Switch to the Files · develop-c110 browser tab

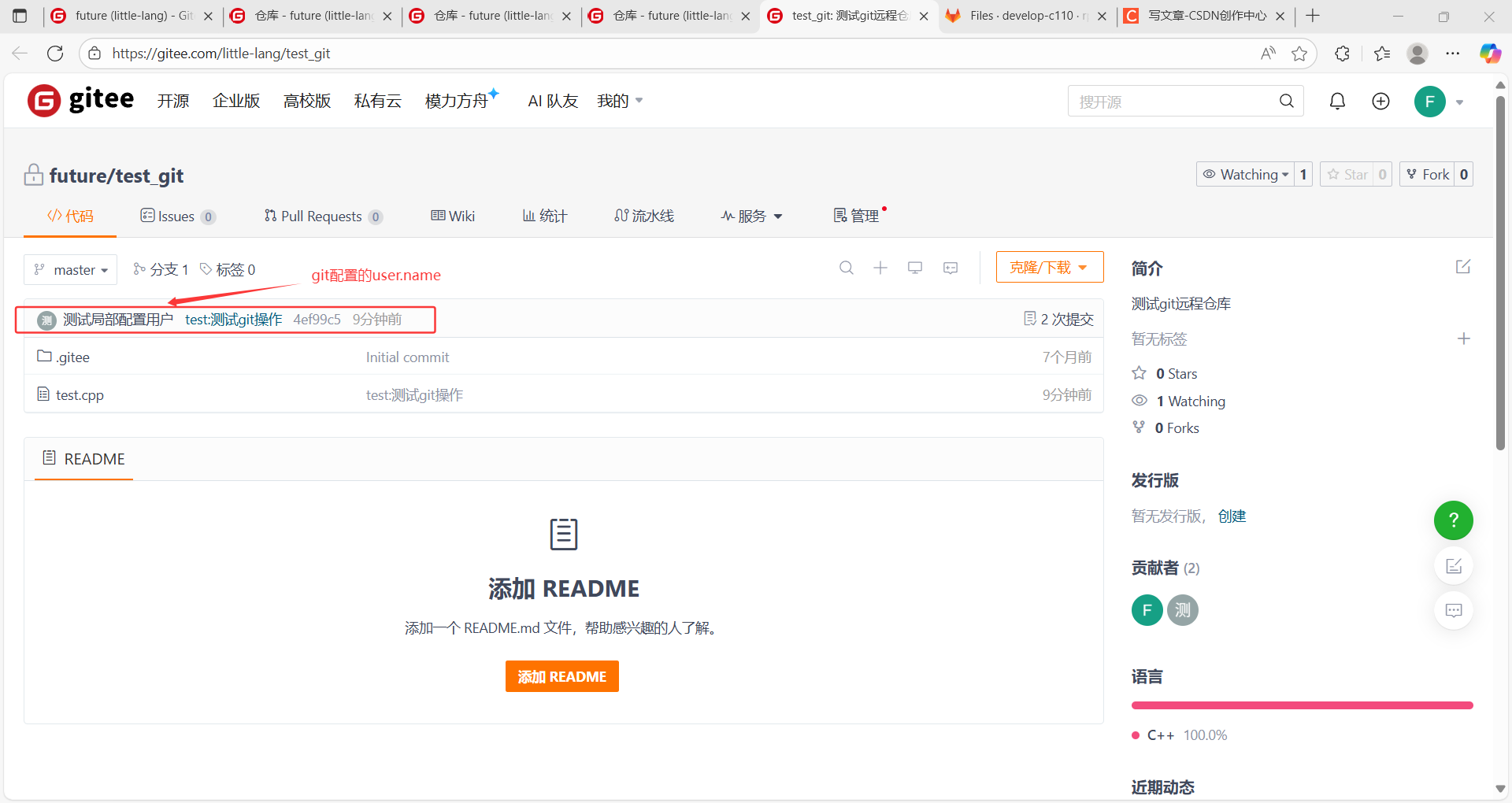(1027, 16)
